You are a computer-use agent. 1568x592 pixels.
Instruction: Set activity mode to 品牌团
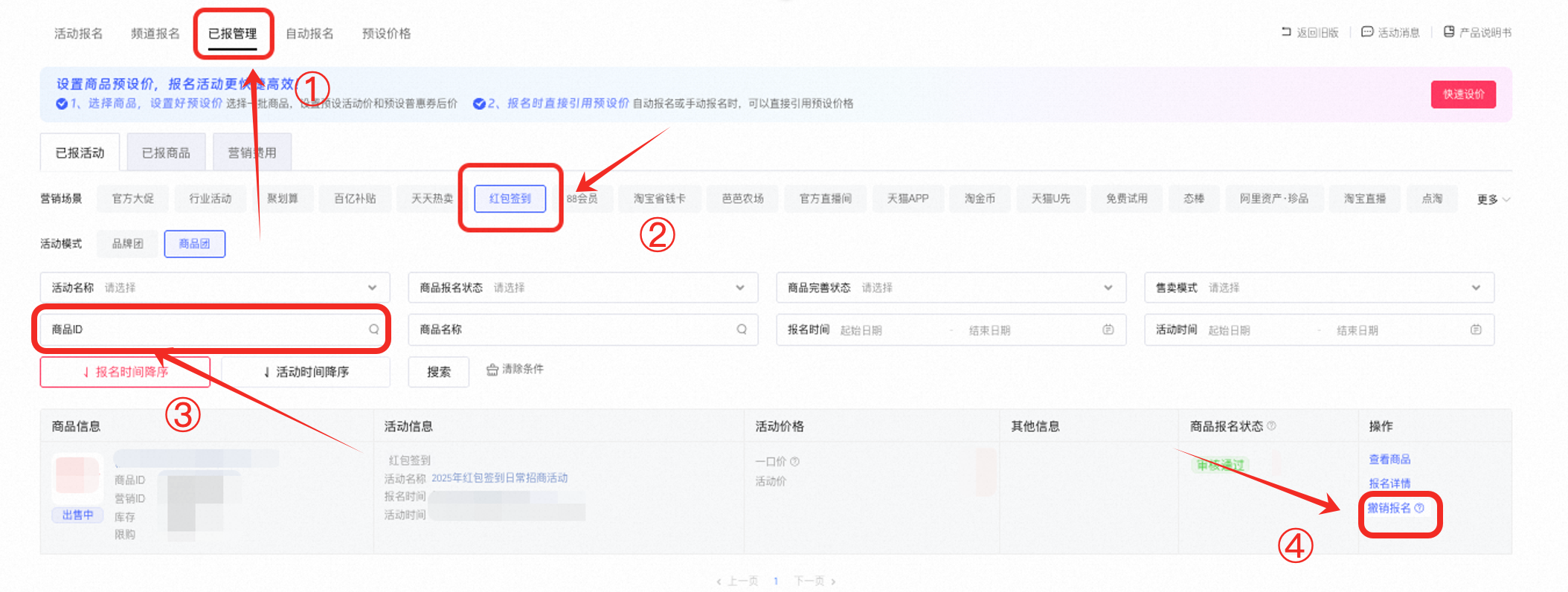click(x=127, y=244)
